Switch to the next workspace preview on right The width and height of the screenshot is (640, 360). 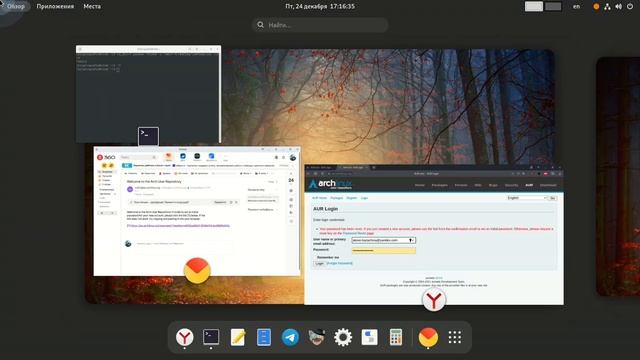(618, 176)
